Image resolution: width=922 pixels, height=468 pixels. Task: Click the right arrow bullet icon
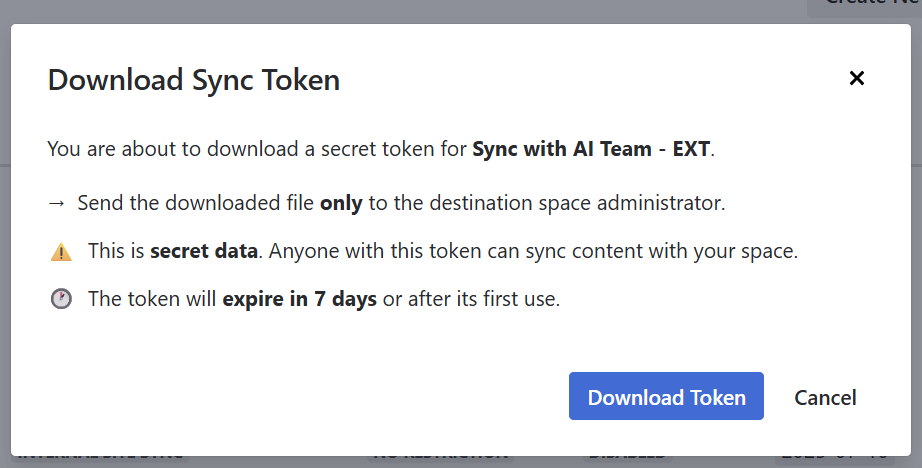tap(57, 203)
